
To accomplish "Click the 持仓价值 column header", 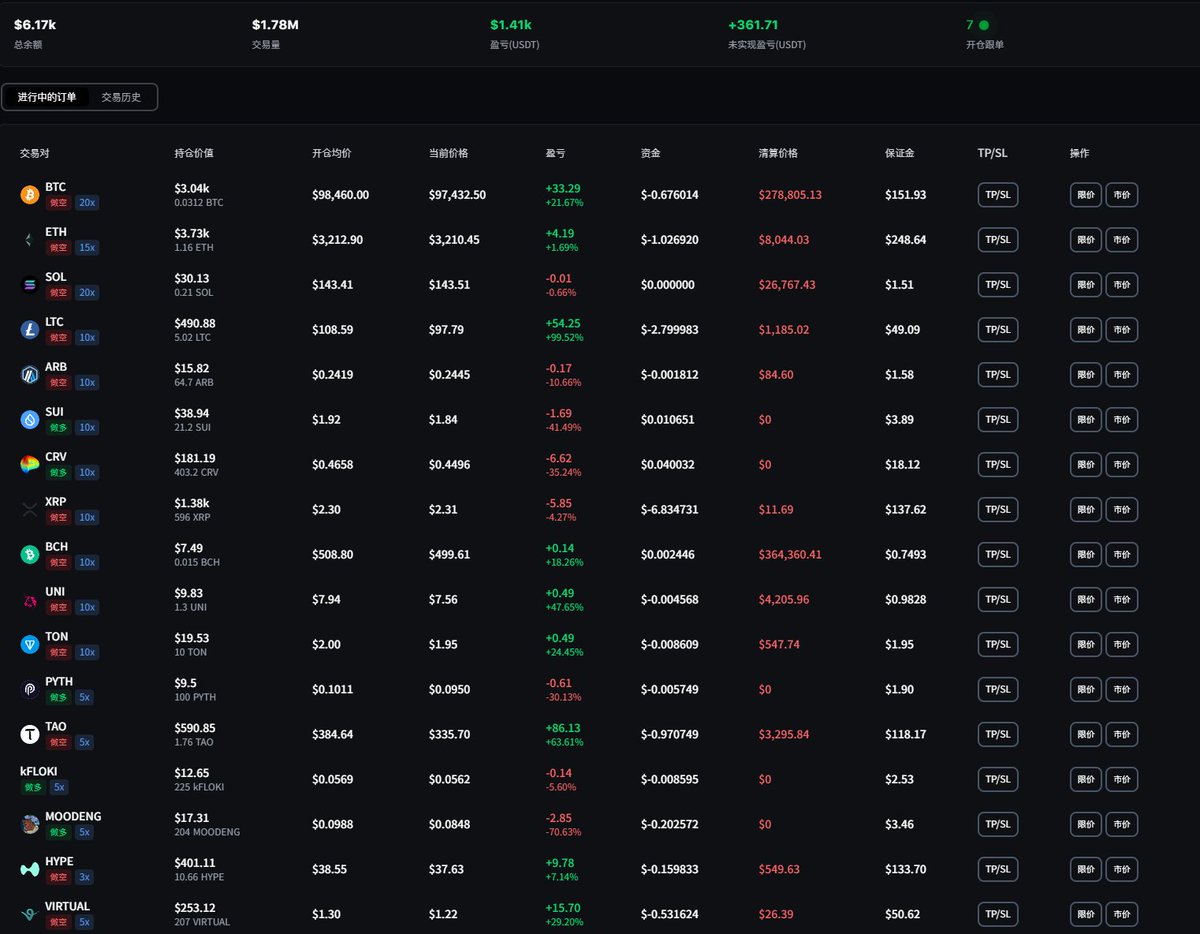I will click(194, 154).
